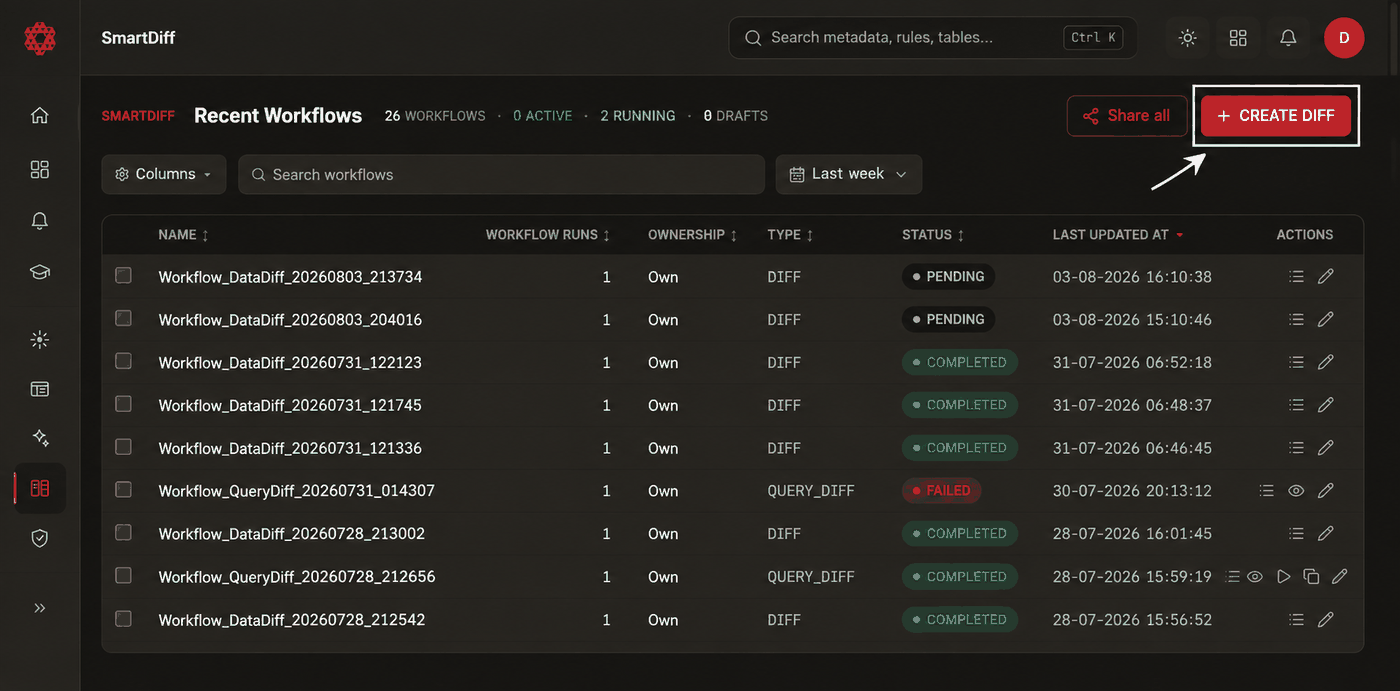Viewport: 1400px width, 691px height.
Task: Open the user profile avatar D
Action: pos(1344,38)
